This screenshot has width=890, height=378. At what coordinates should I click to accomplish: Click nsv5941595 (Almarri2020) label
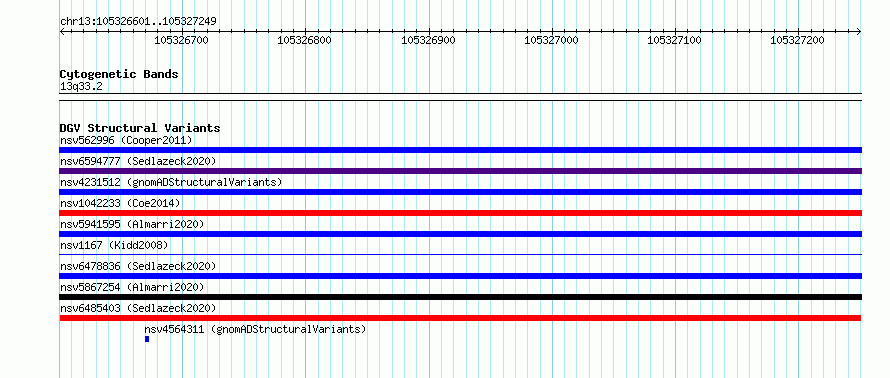[x=132, y=224]
